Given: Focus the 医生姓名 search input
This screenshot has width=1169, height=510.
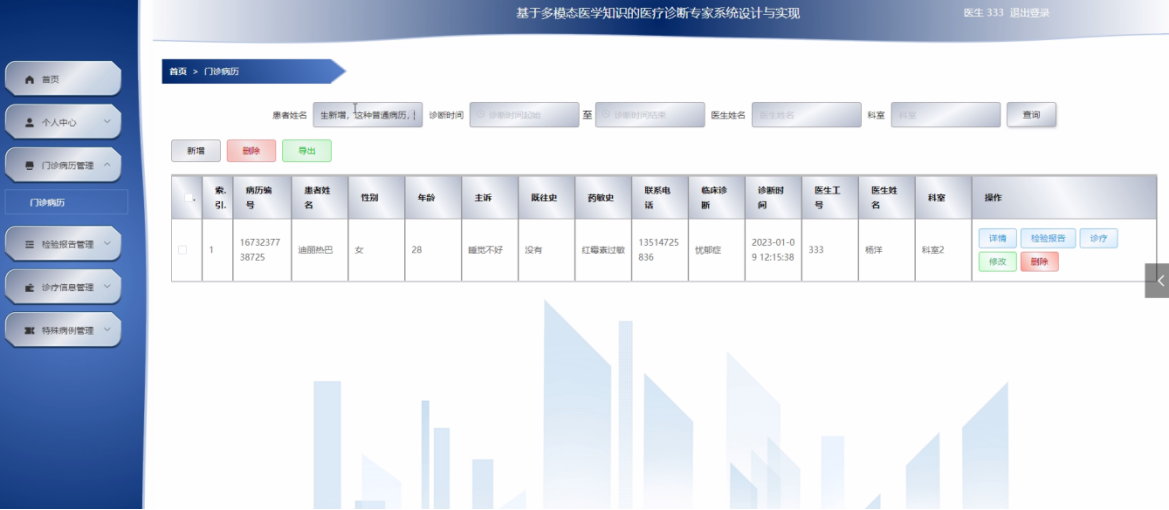Looking at the screenshot, I should [x=807, y=115].
